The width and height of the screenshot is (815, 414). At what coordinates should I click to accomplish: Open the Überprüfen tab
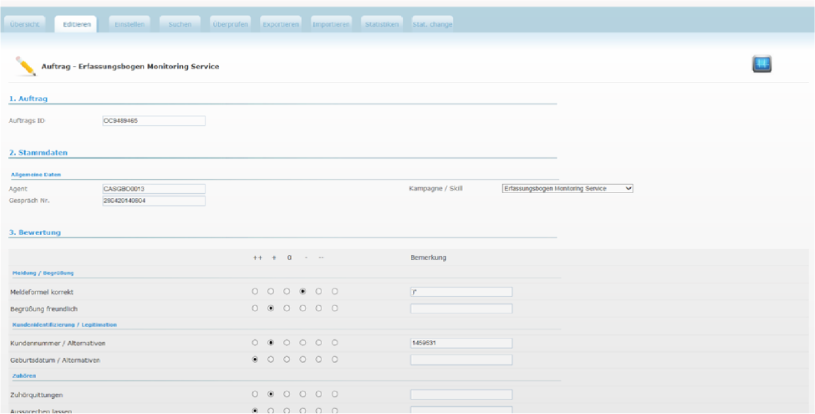point(232,24)
